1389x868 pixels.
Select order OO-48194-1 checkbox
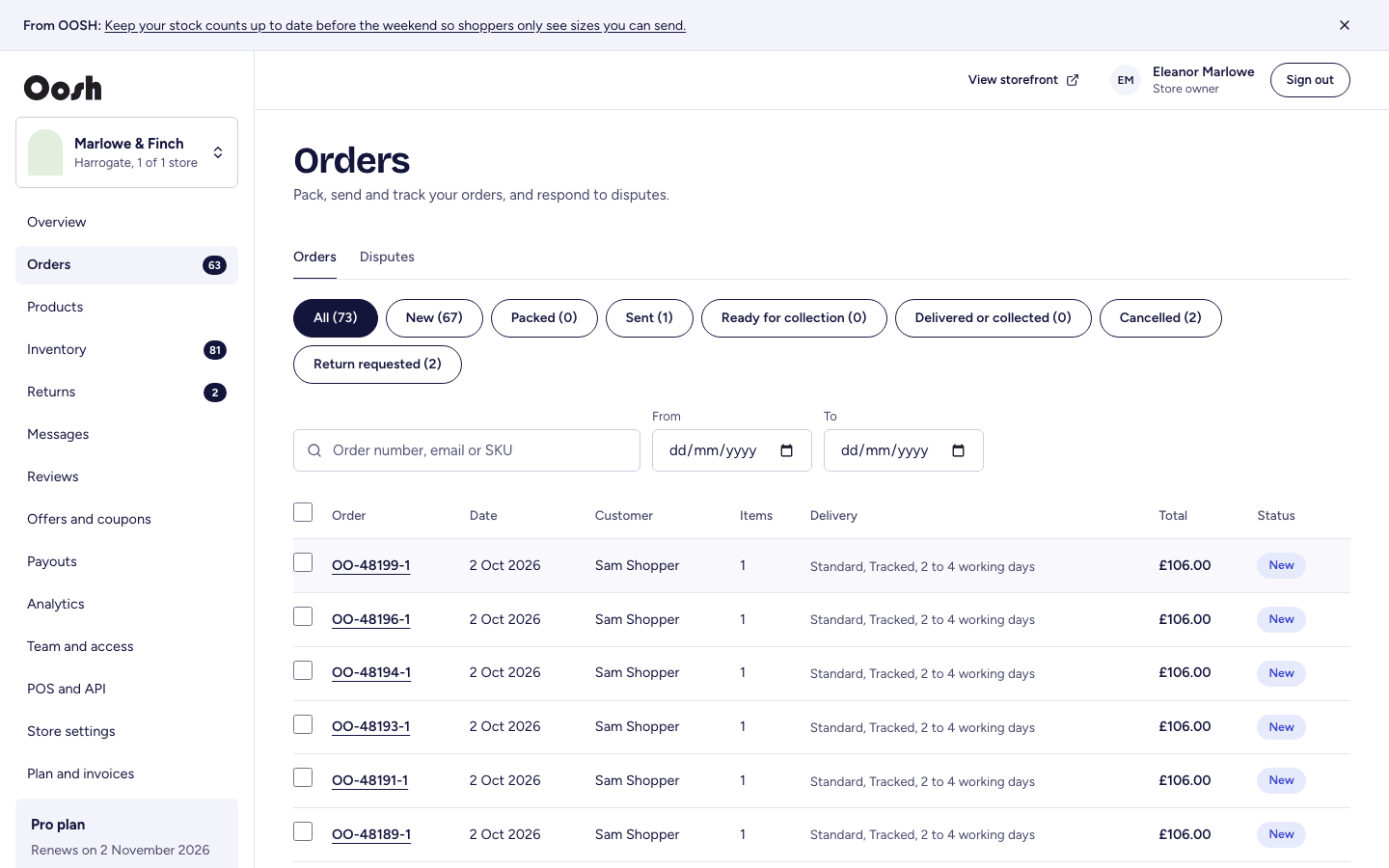coord(303,670)
